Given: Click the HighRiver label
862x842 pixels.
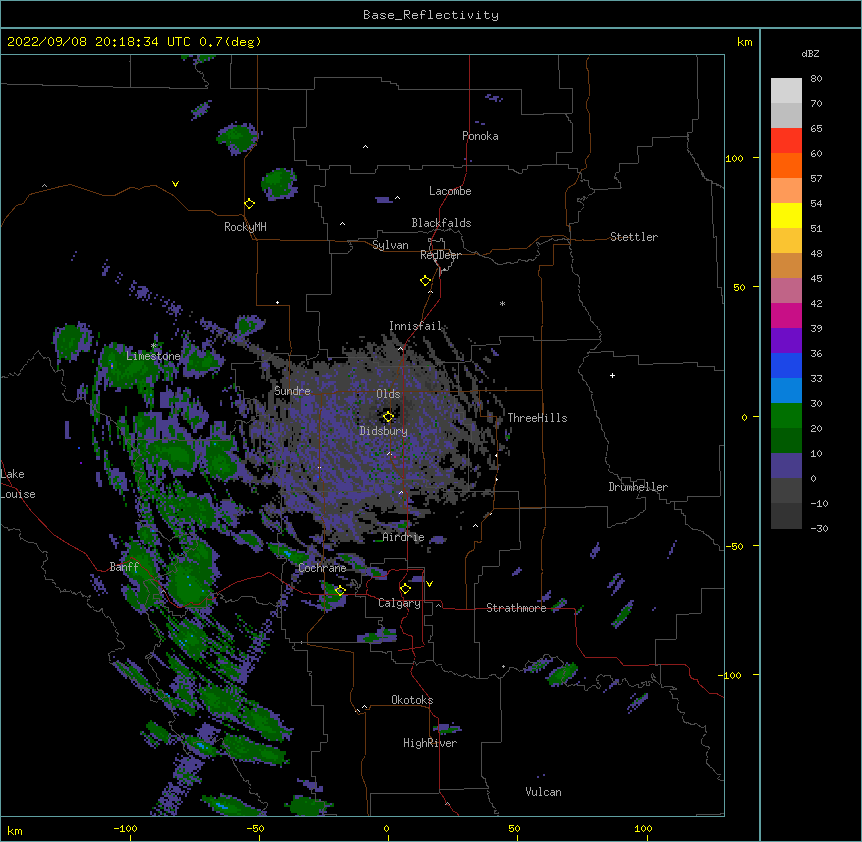Looking at the screenshot, I should 430,743.
